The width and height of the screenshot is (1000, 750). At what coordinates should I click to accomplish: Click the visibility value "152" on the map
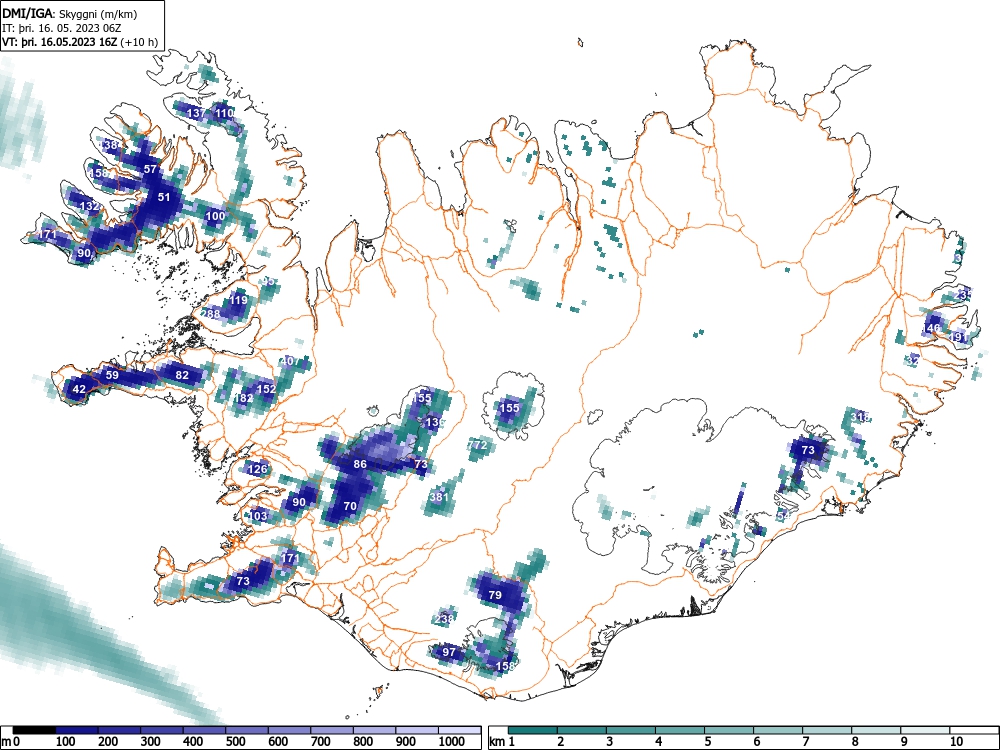pos(267,389)
